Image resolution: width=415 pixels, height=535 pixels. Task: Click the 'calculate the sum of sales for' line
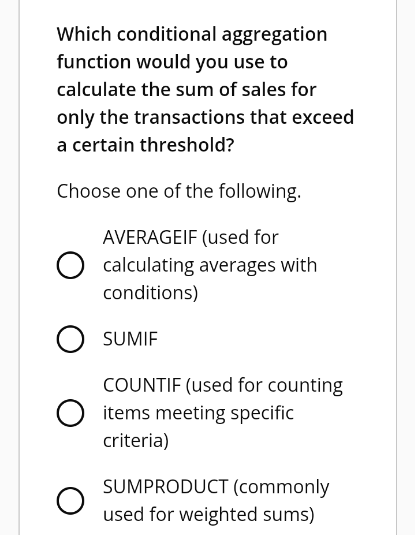coord(186,90)
